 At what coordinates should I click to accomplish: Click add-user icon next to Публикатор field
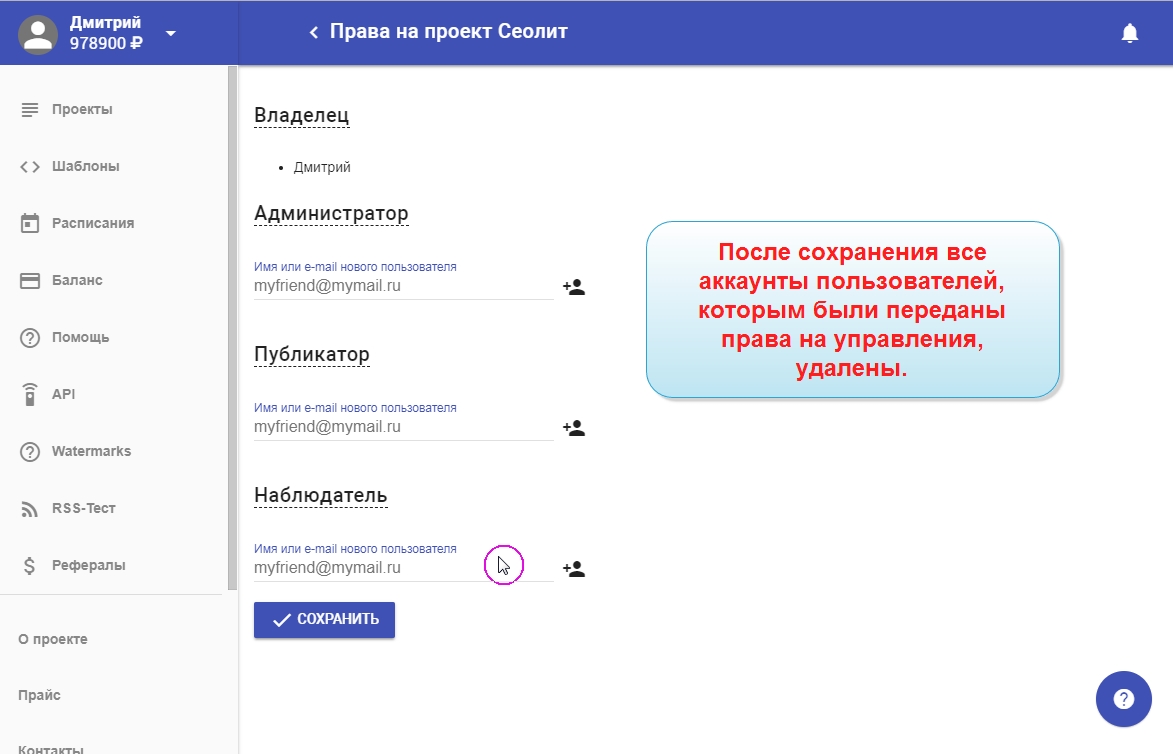coord(573,428)
